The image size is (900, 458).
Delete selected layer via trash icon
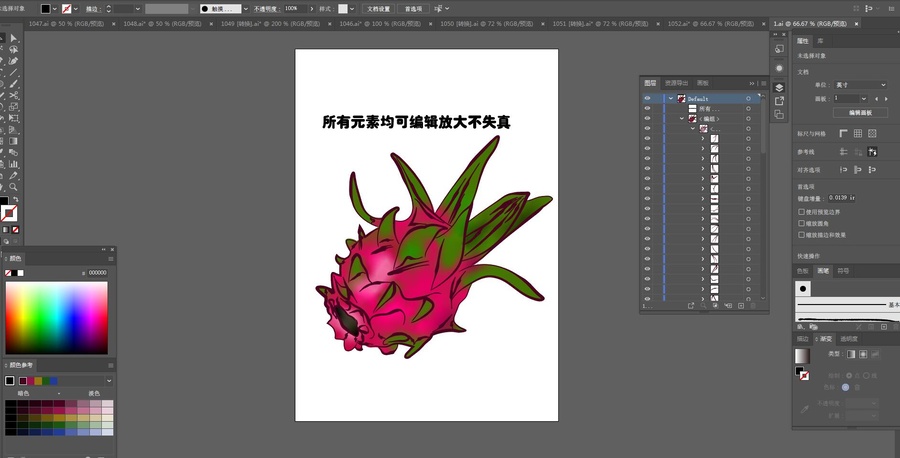tap(752, 306)
